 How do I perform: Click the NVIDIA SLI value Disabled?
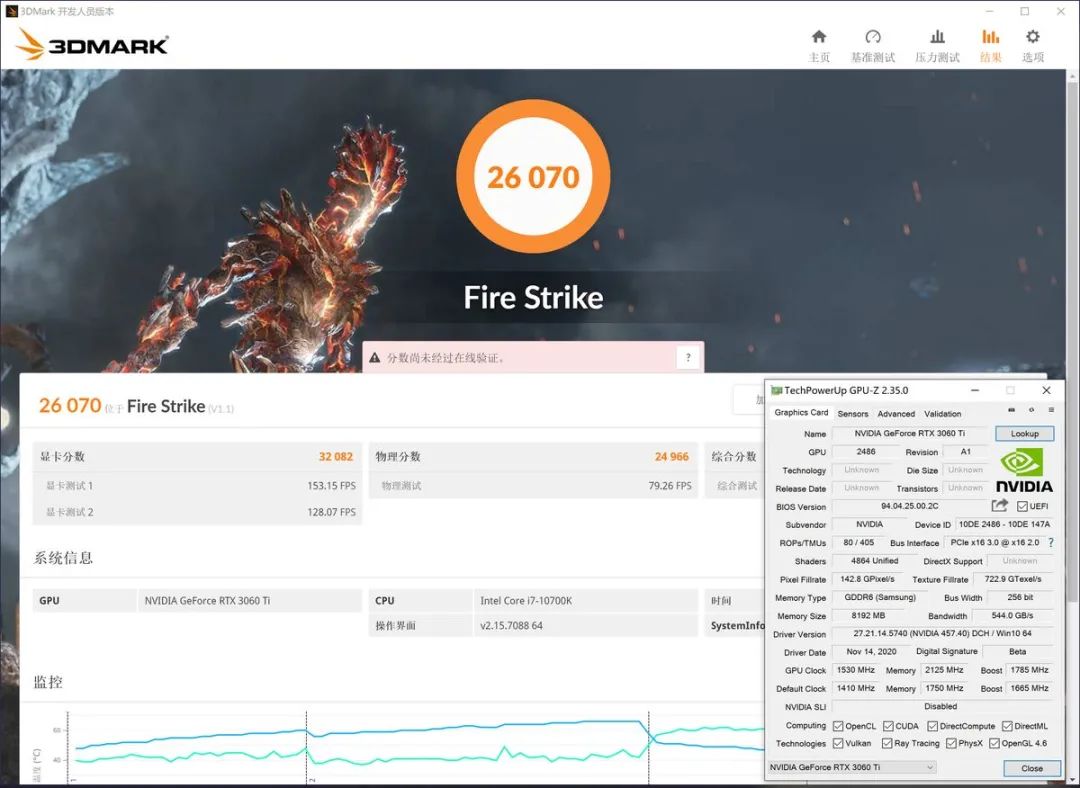[942, 707]
